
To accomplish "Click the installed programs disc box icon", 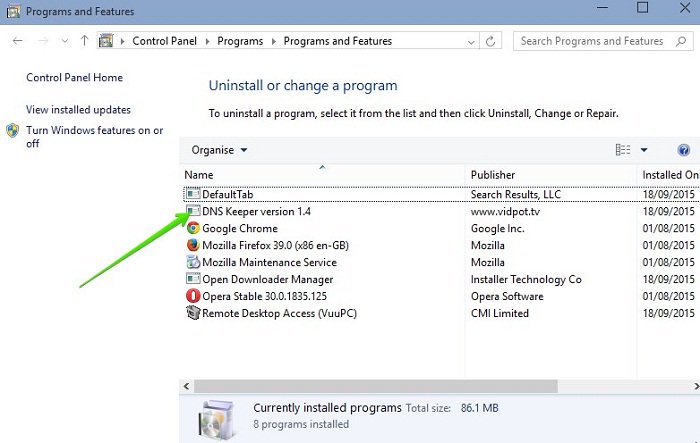I will [x=216, y=421].
